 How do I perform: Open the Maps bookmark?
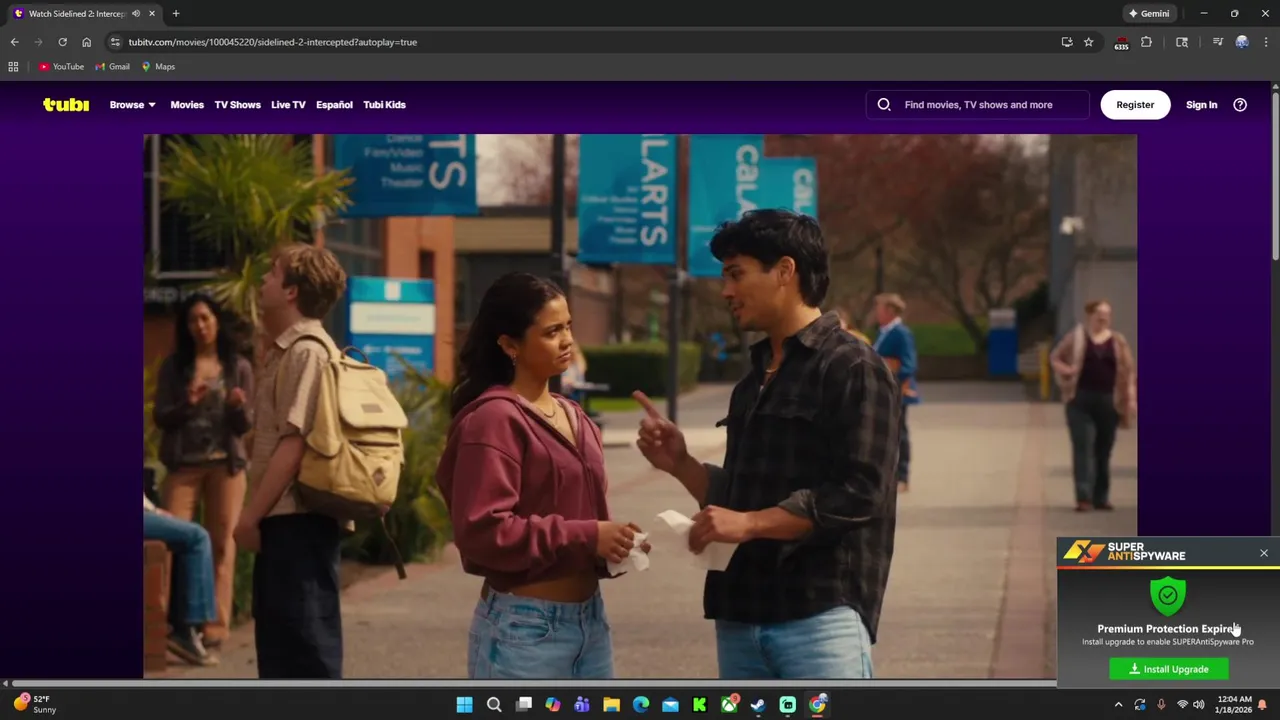(x=158, y=67)
